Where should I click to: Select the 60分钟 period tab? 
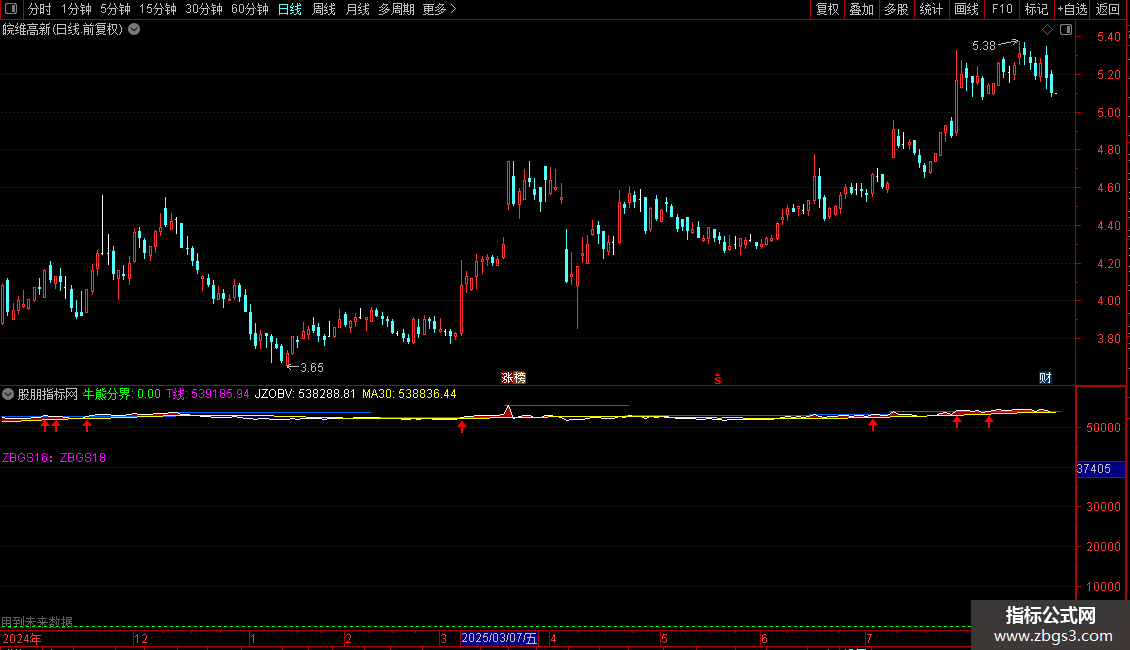249,9
